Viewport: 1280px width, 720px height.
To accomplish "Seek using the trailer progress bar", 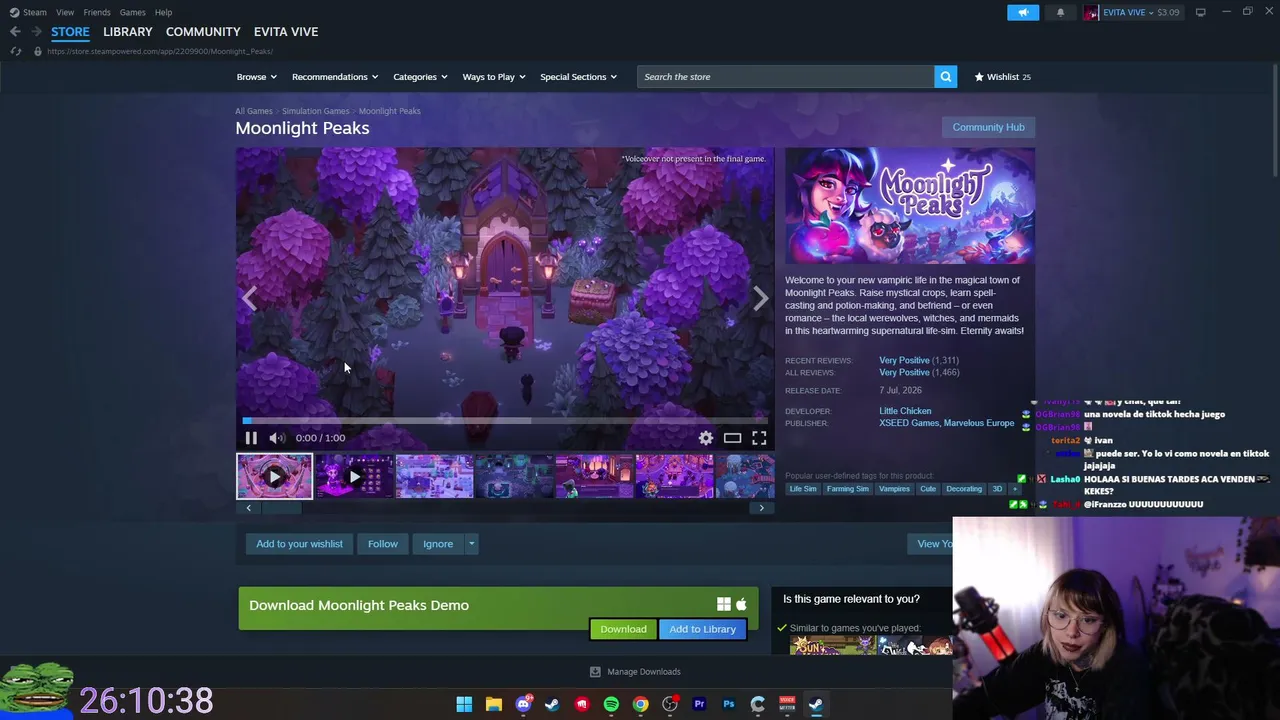I will coord(505,421).
